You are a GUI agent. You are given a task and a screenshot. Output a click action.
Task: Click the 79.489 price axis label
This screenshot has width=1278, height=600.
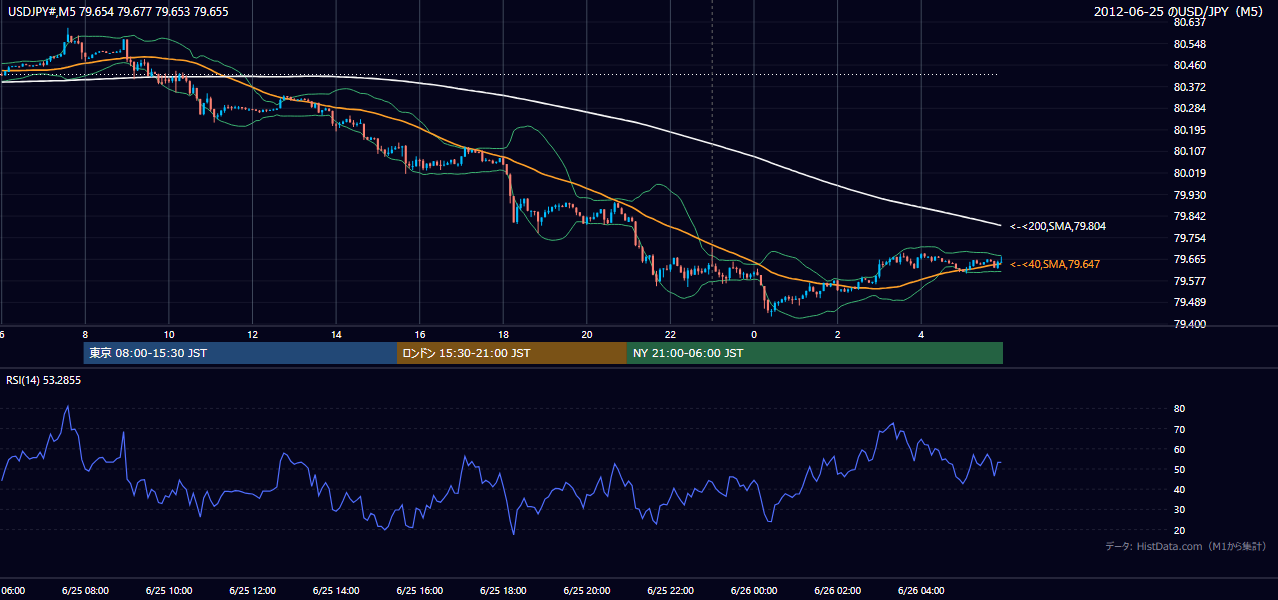tap(1188, 302)
